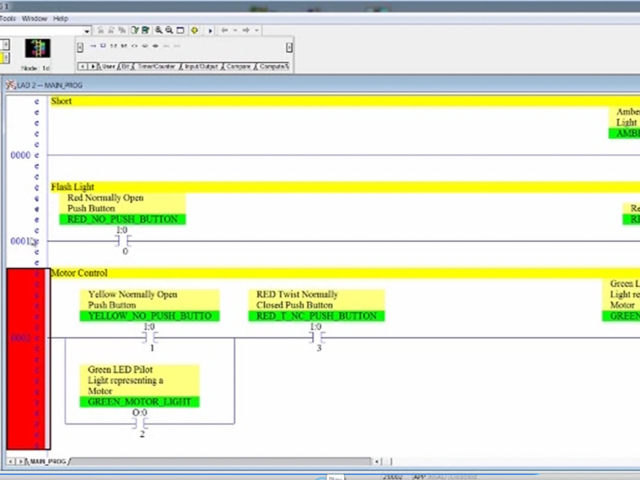Click the greyed Cut toolbar icon

(100, 30)
